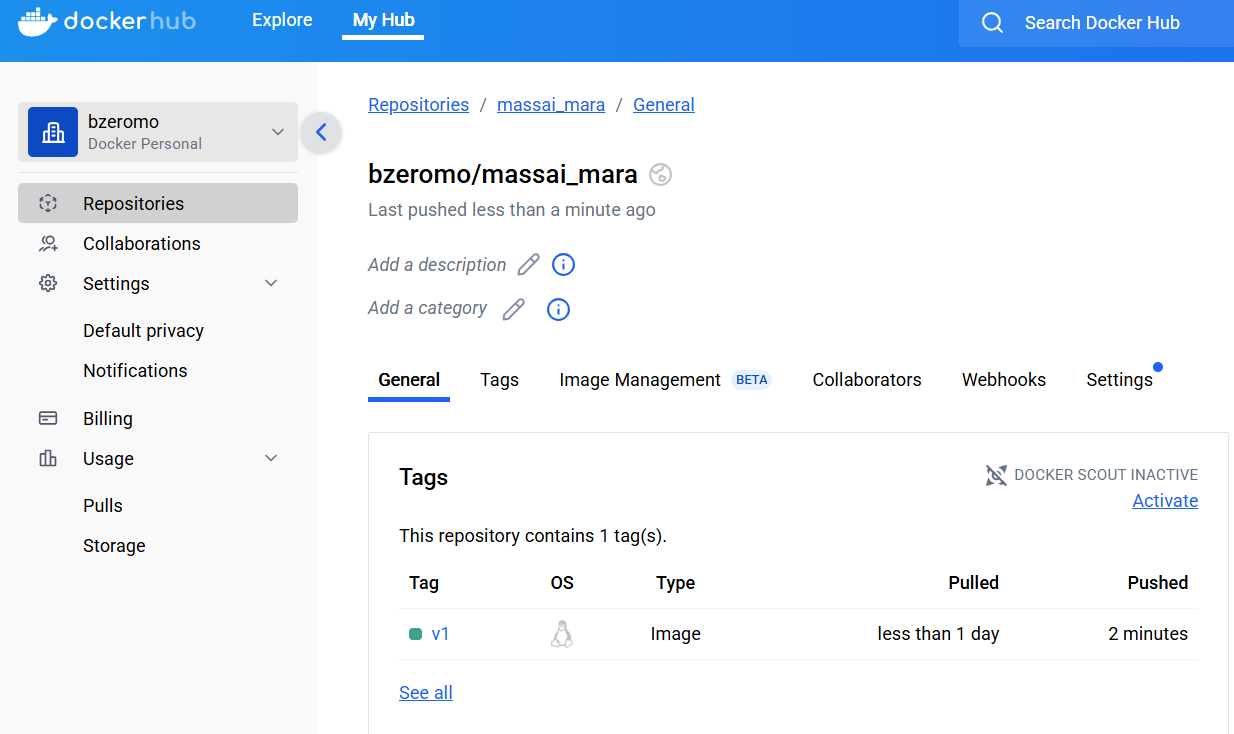Image resolution: width=1234 pixels, height=734 pixels.
Task: Click the Billing card icon
Action: click(48, 418)
